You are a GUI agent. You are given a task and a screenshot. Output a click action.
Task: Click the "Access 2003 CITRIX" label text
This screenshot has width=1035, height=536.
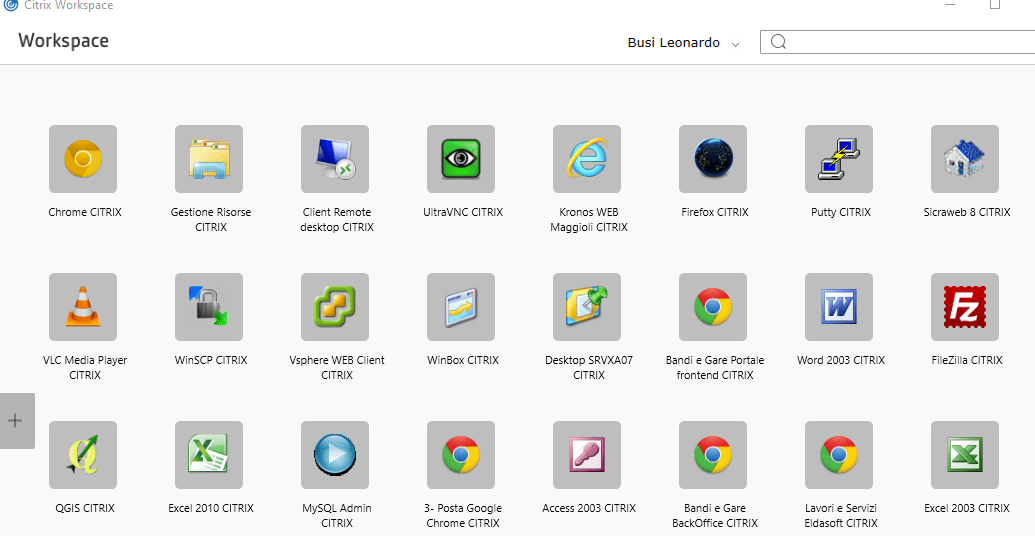(x=589, y=508)
